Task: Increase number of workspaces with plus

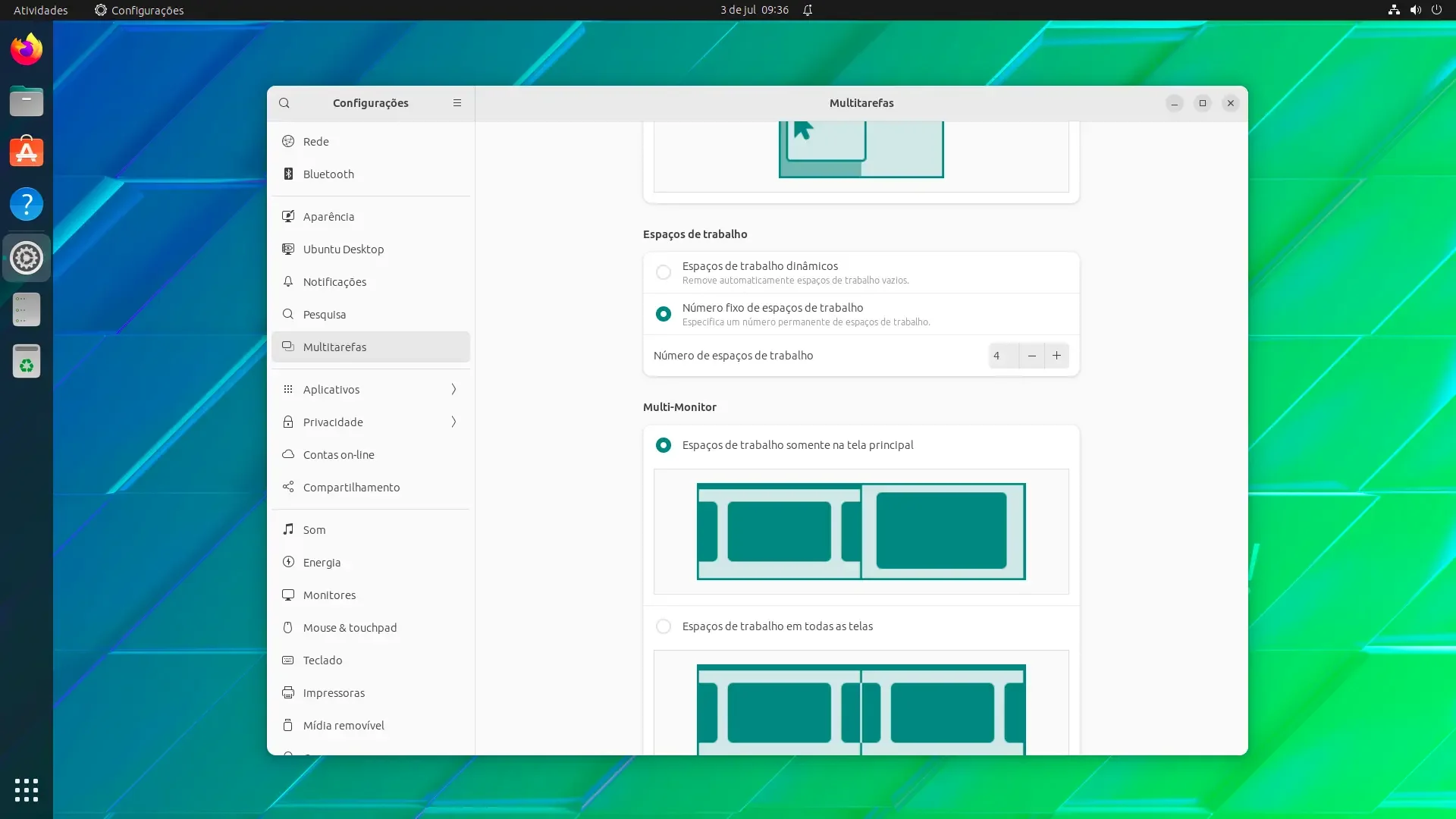Action: point(1056,356)
